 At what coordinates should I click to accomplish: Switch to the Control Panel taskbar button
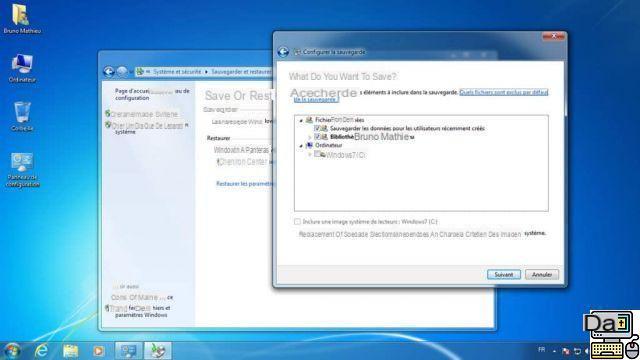tap(129, 351)
